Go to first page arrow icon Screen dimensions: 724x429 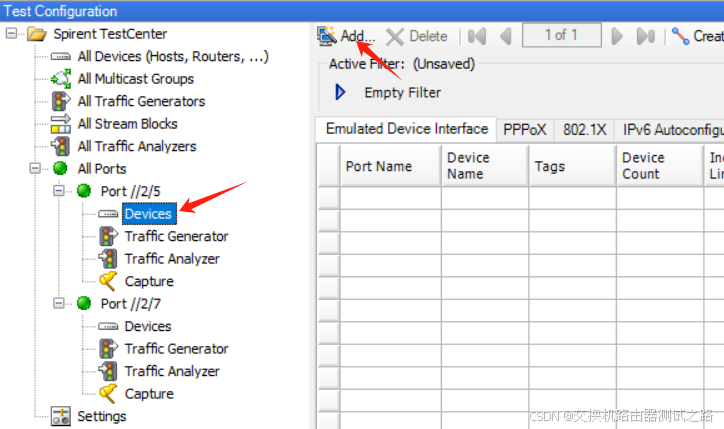[477, 36]
